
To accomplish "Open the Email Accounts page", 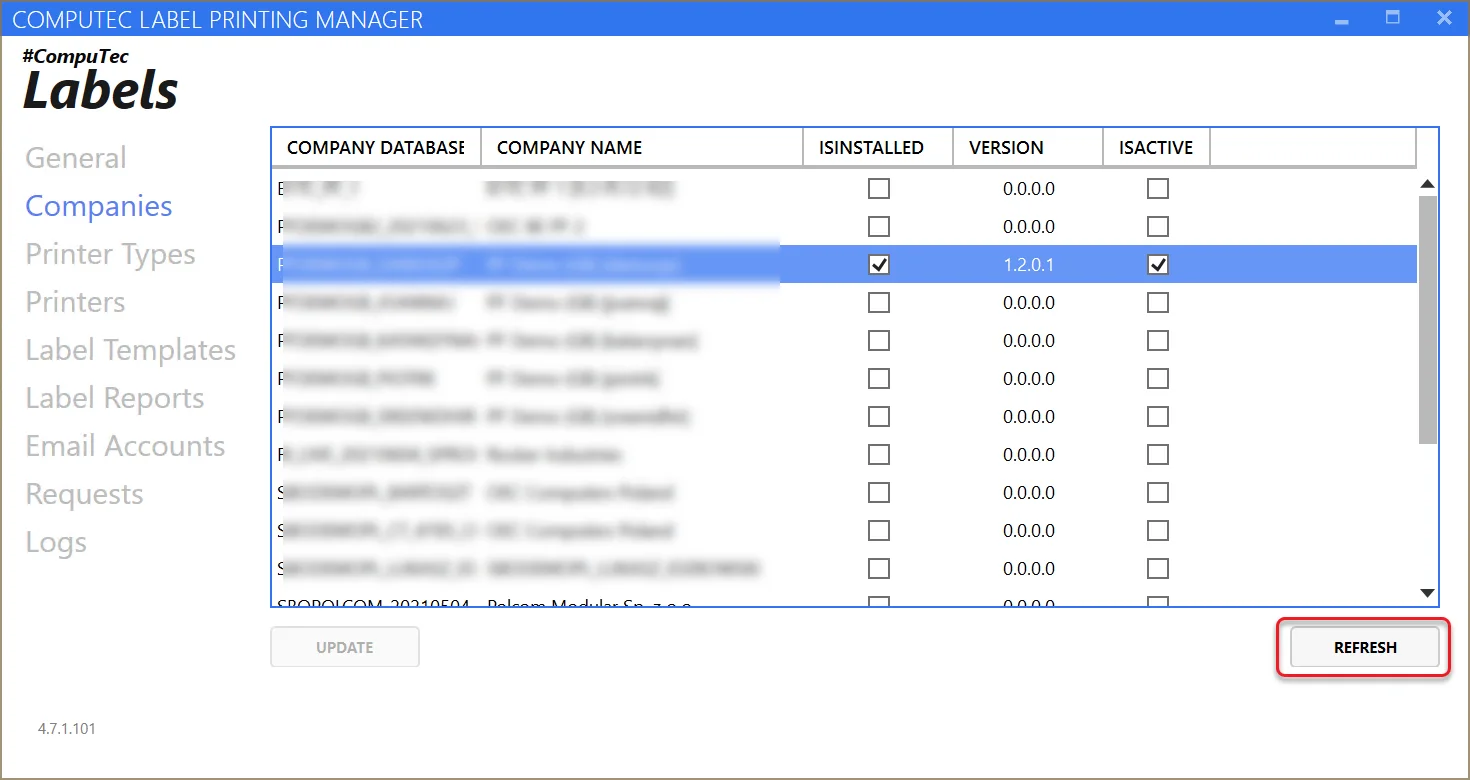I will coord(125,446).
